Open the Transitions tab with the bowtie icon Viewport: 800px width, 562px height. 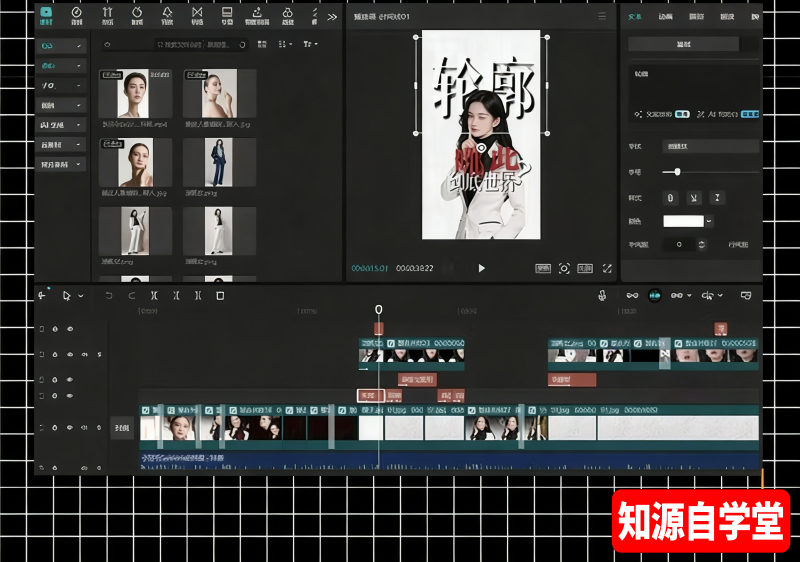197,16
